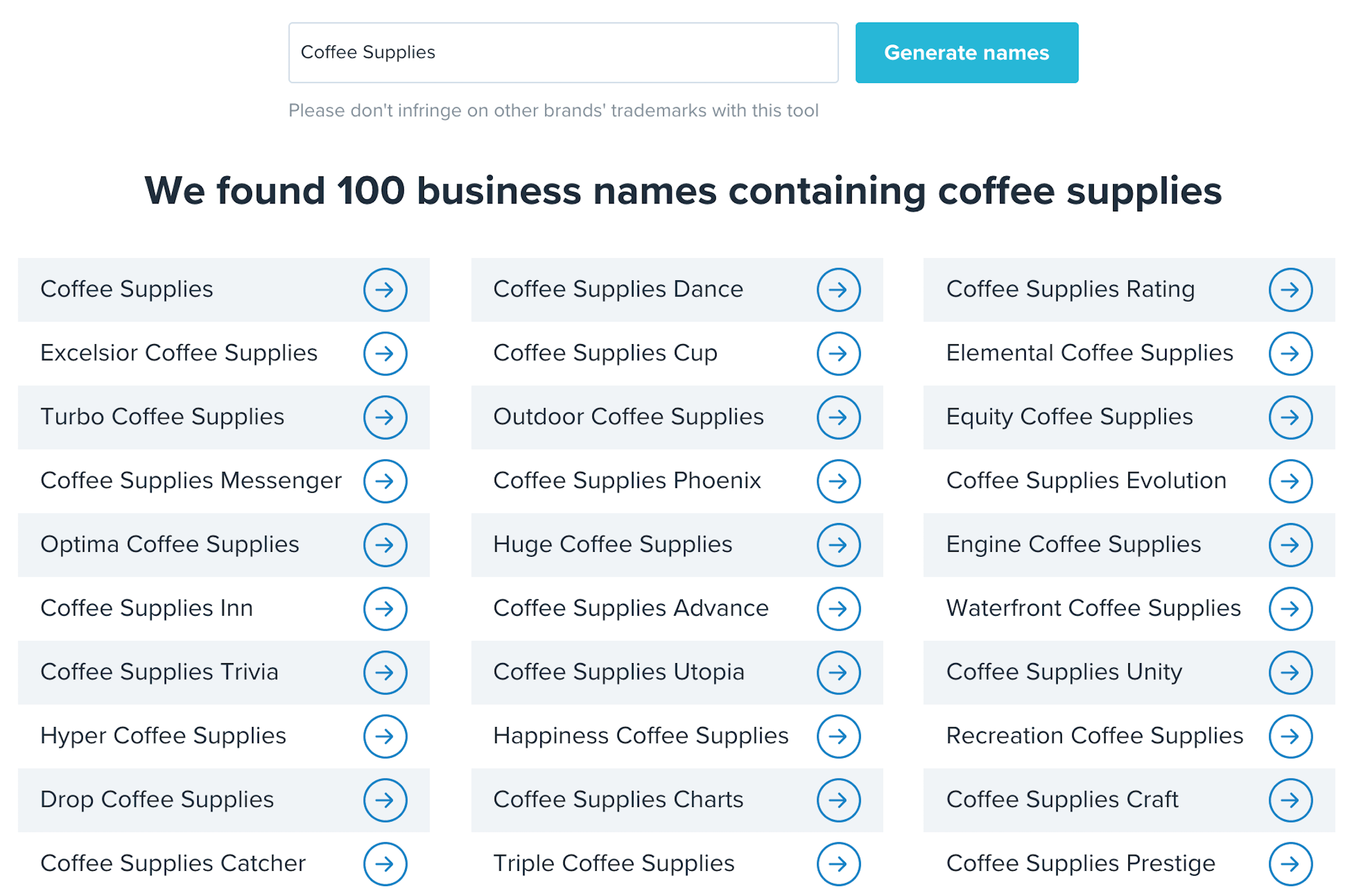Image resolution: width=1352 pixels, height=896 pixels.
Task: Select arrow icon for Outdoor Coffee Supplies
Action: [x=838, y=417]
